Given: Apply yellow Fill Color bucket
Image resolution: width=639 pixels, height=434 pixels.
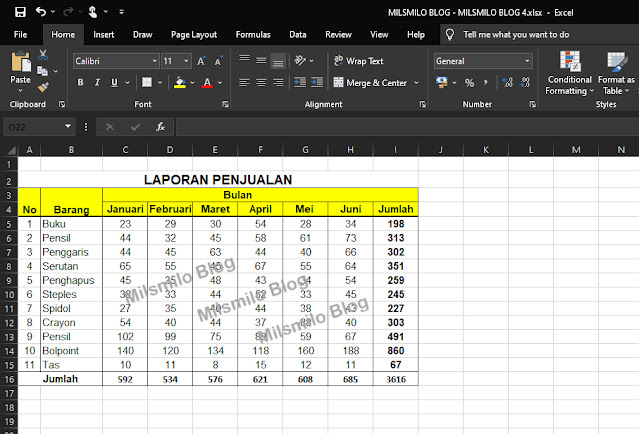Looking at the screenshot, I should pos(180,83).
